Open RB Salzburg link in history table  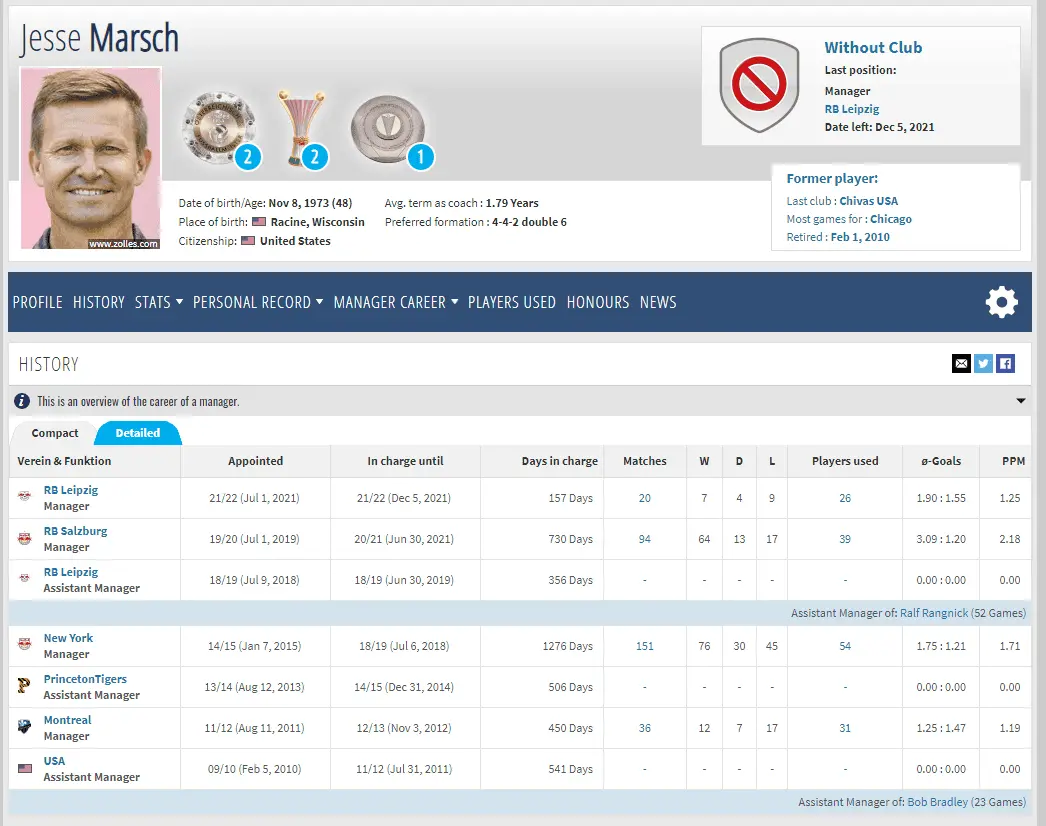[75, 531]
